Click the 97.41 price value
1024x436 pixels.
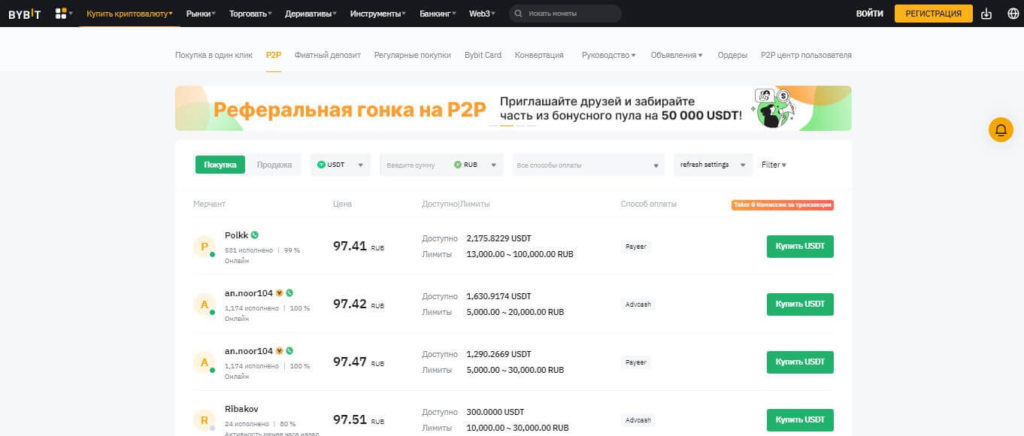tap(350, 247)
